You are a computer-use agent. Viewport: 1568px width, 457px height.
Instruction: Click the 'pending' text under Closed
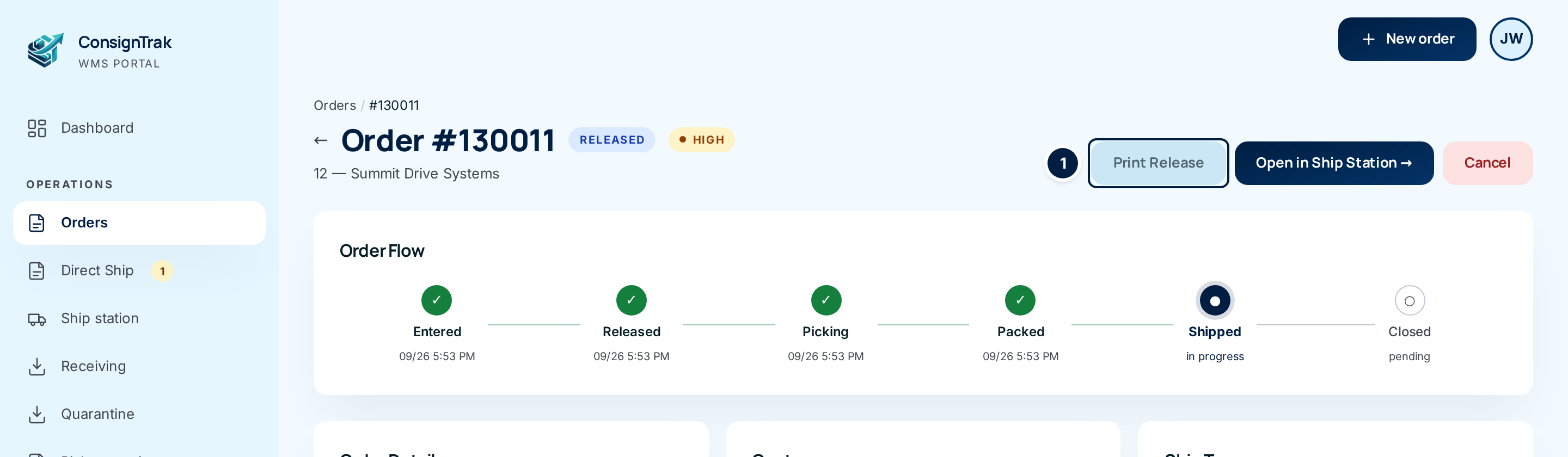(x=1408, y=356)
